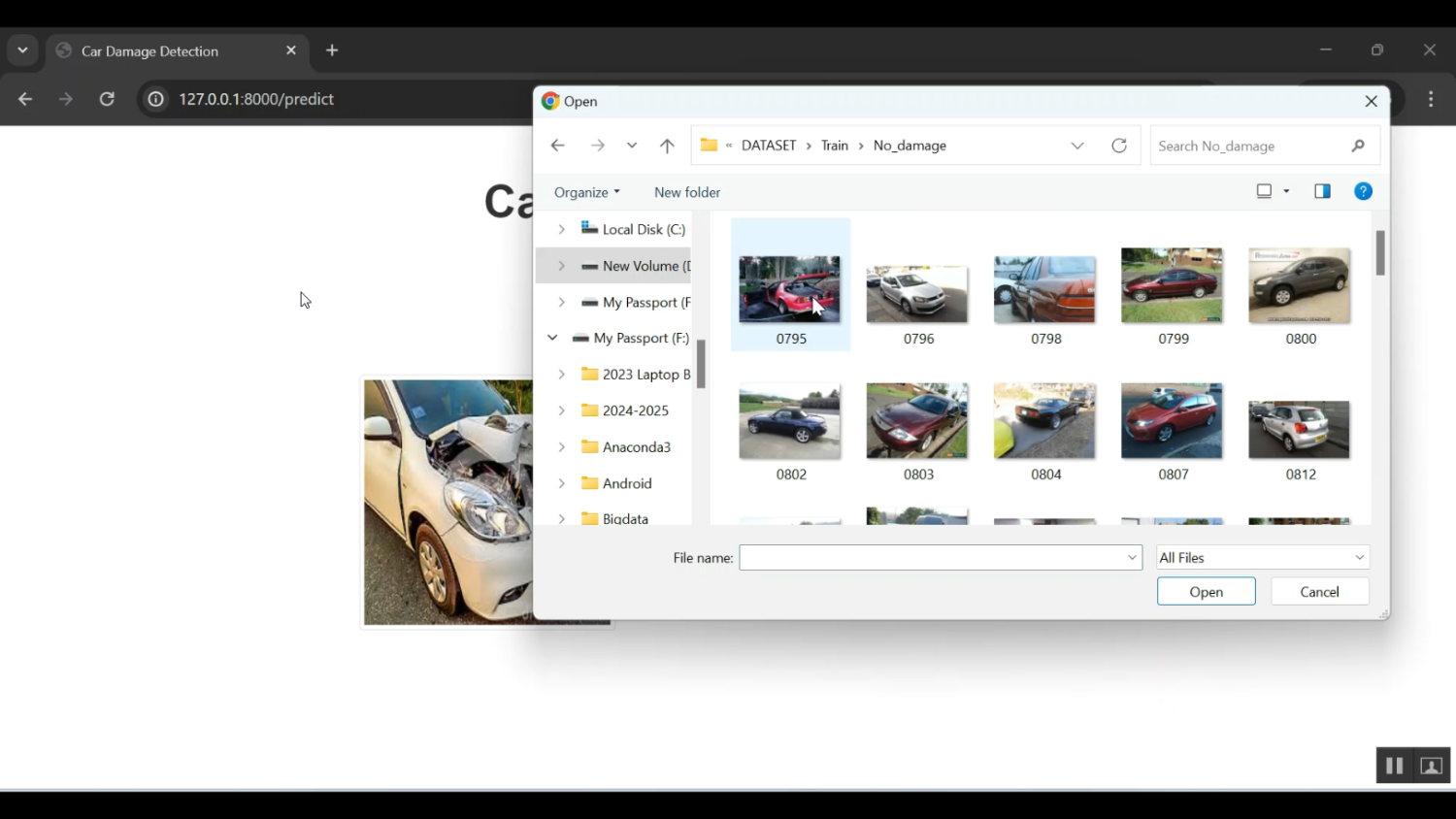The width and height of the screenshot is (1456, 819).
Task: Select the 0807 red car thumbnail
Action: (1172, 421)
